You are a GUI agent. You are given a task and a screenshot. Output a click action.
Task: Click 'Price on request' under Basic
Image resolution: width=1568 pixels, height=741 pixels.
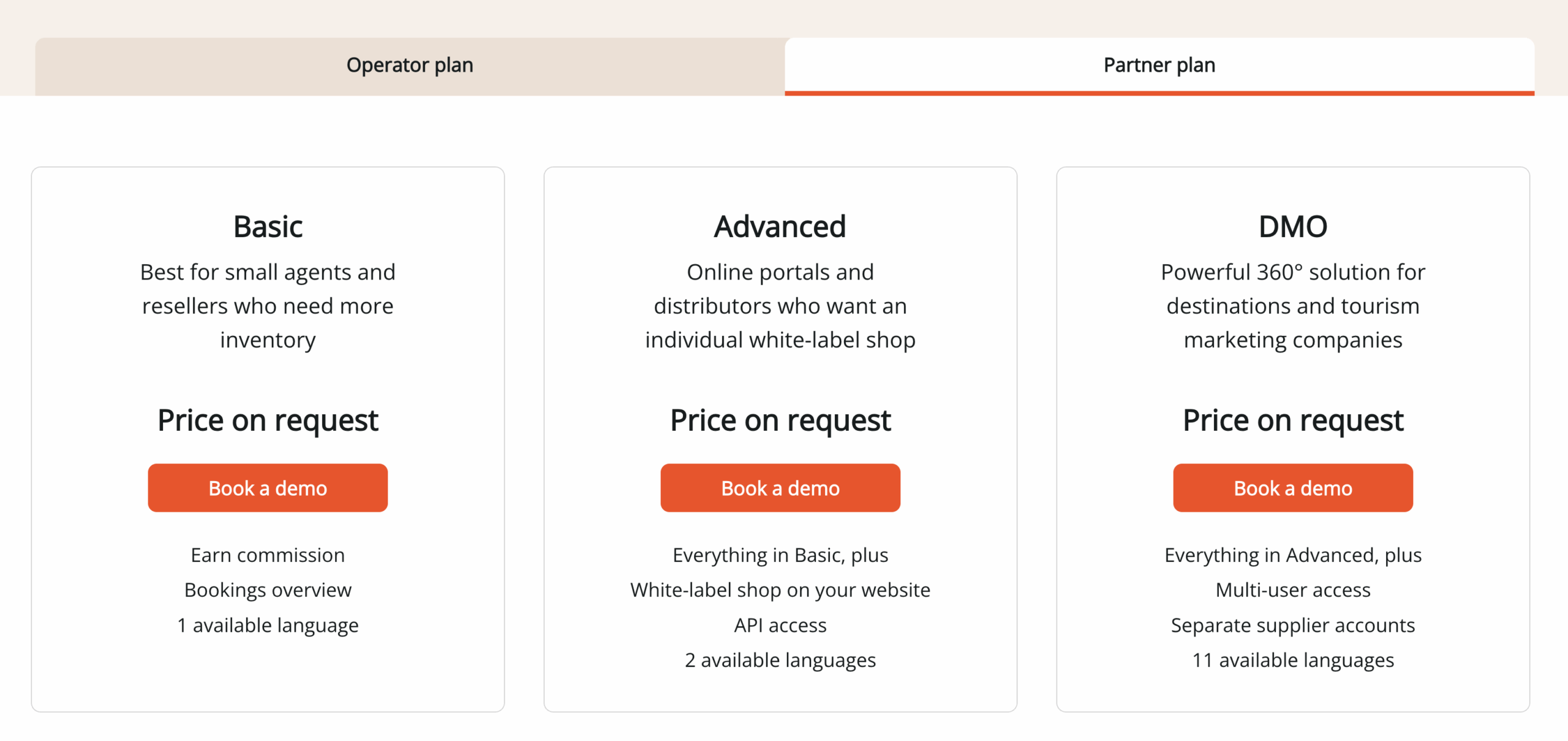point(268,419)
